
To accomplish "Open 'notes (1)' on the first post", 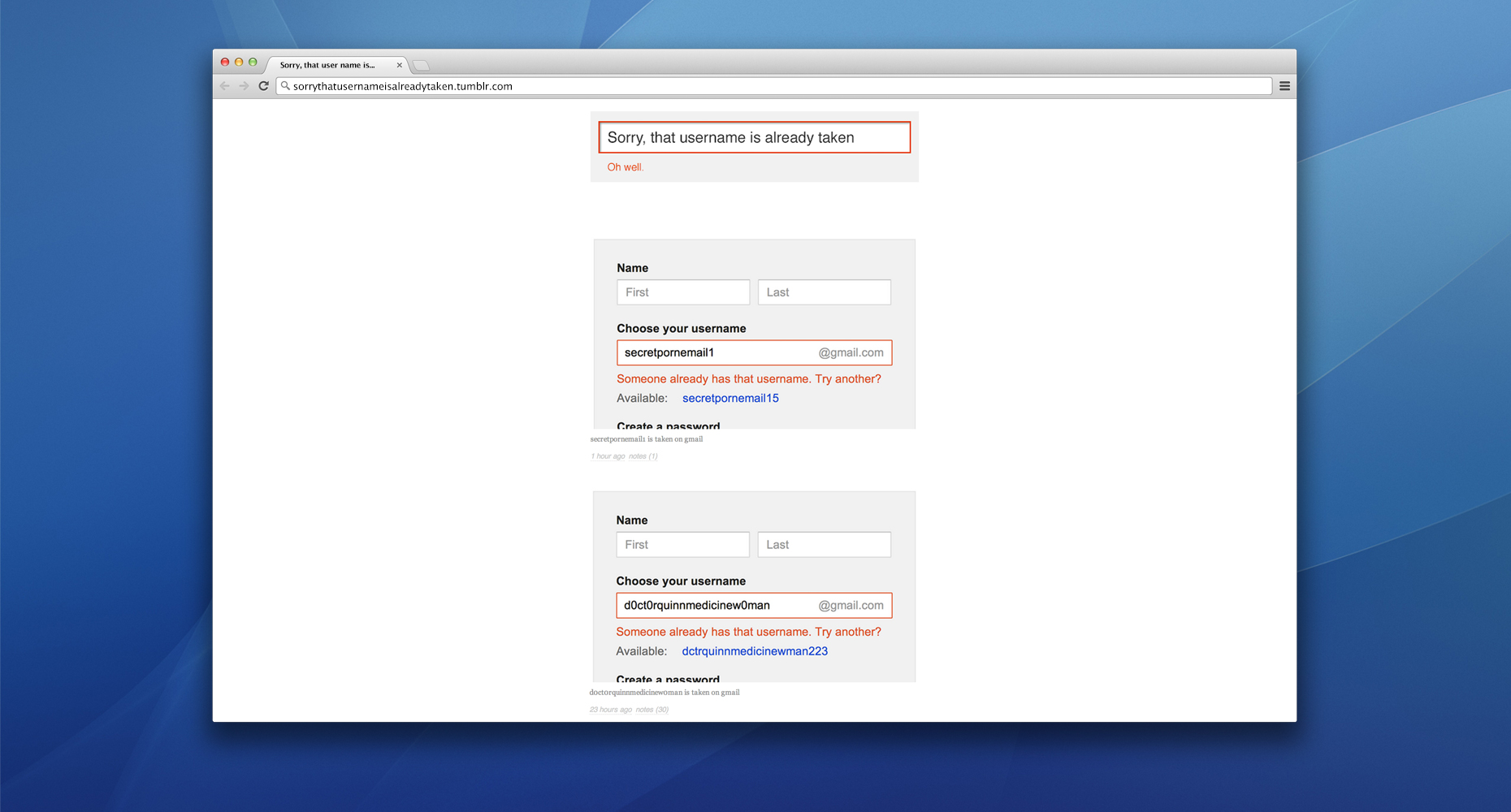I will (643, 456).
